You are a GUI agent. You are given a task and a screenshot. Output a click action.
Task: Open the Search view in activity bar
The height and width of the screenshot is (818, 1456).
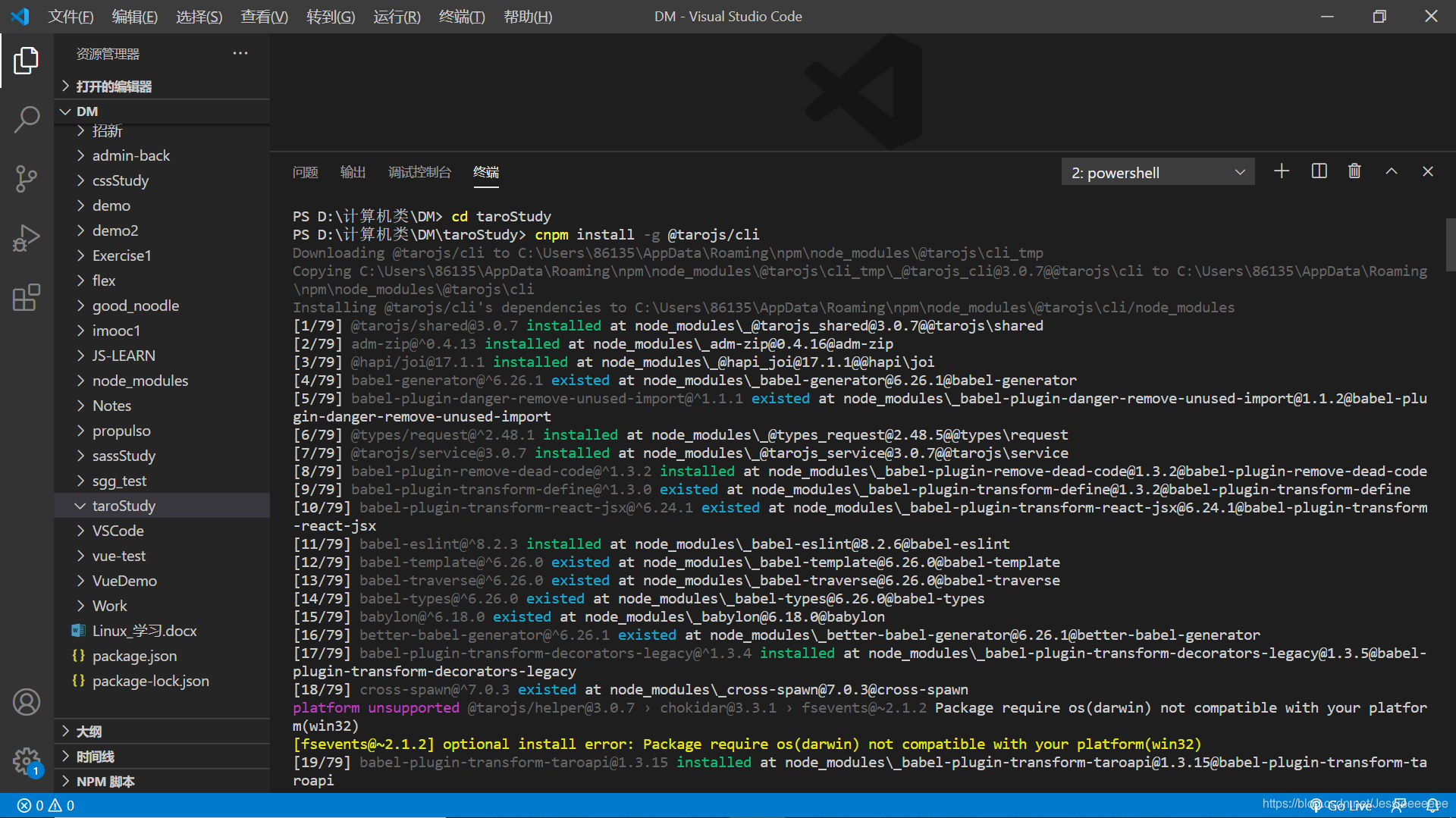(27, 120)
